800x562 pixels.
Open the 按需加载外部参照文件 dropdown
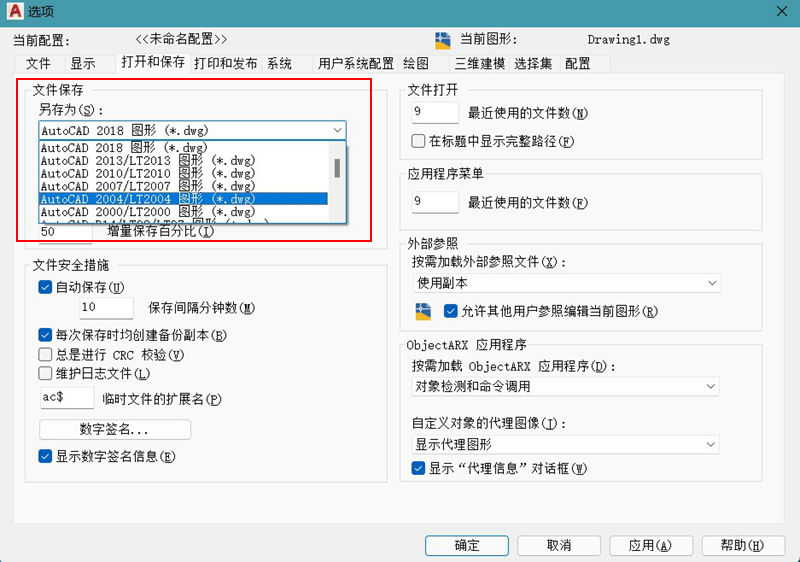[x=566, y=283]
